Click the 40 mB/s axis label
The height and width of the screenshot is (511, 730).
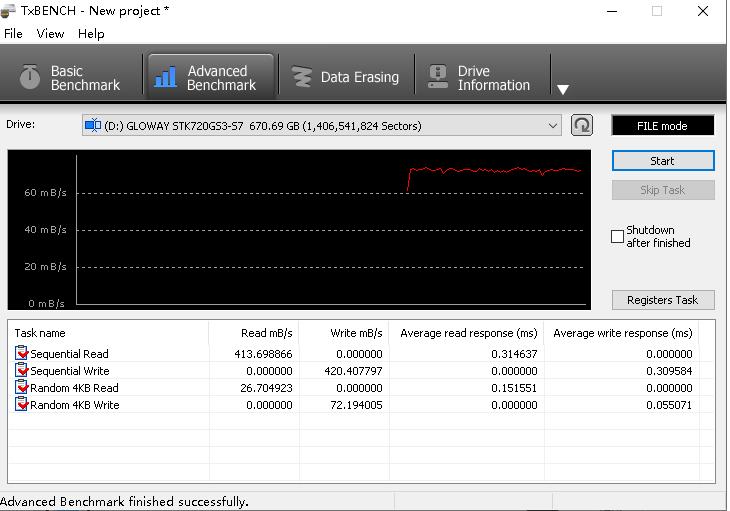(45, 230)
